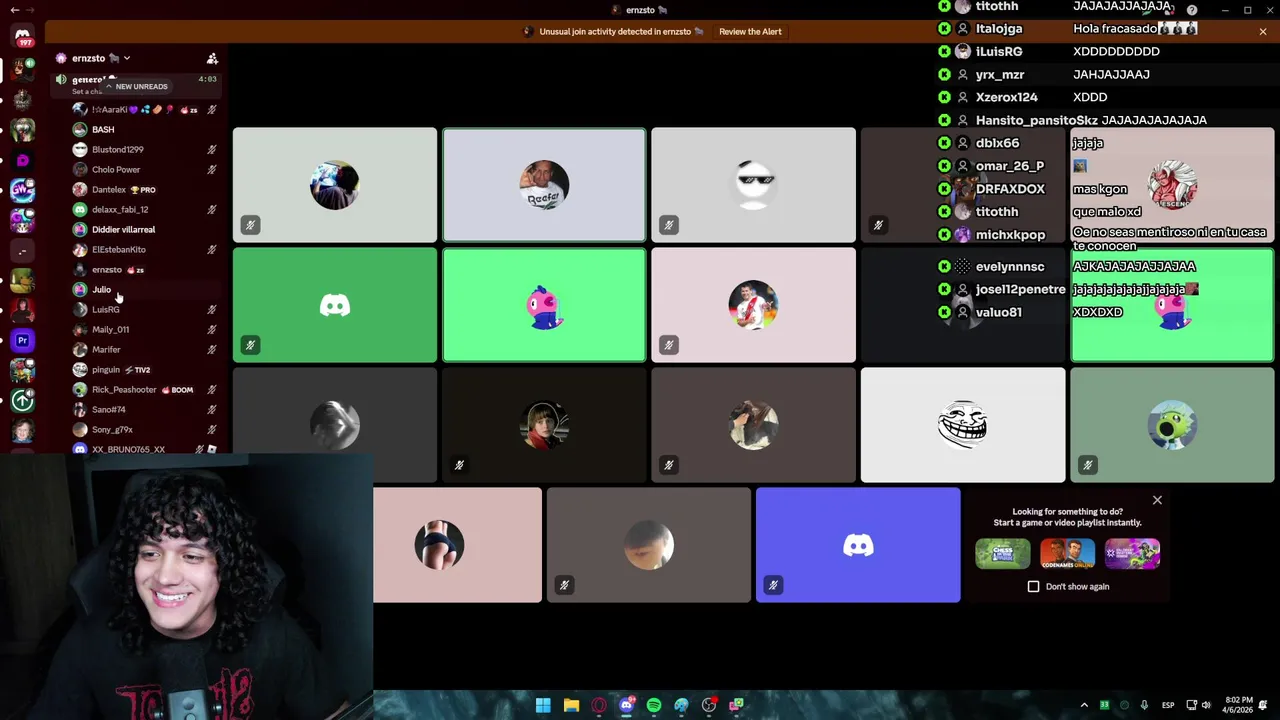Open the purple activity game thumbnail
This screenshot has width=1280, height=720.
pos(1132,553)
